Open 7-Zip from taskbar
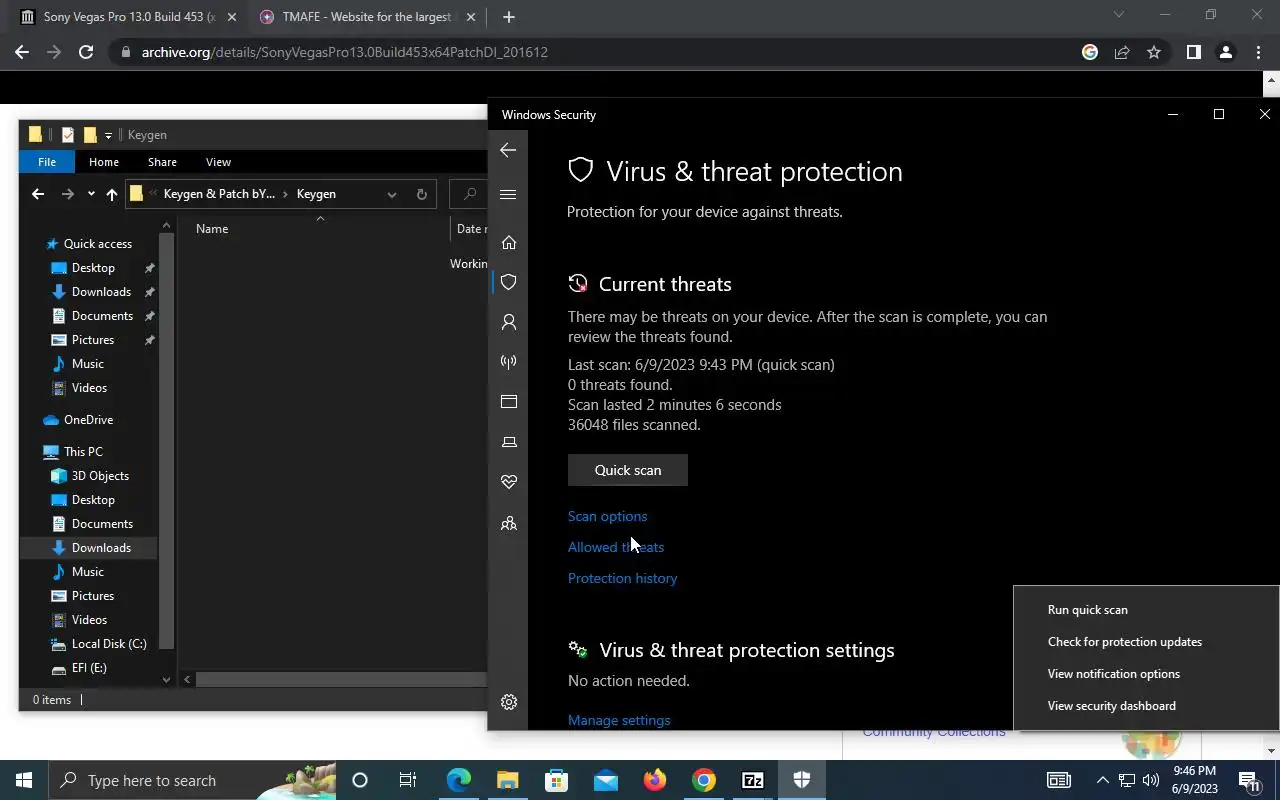The height and width of the screenshot is (800, 1280). [753, 780]
